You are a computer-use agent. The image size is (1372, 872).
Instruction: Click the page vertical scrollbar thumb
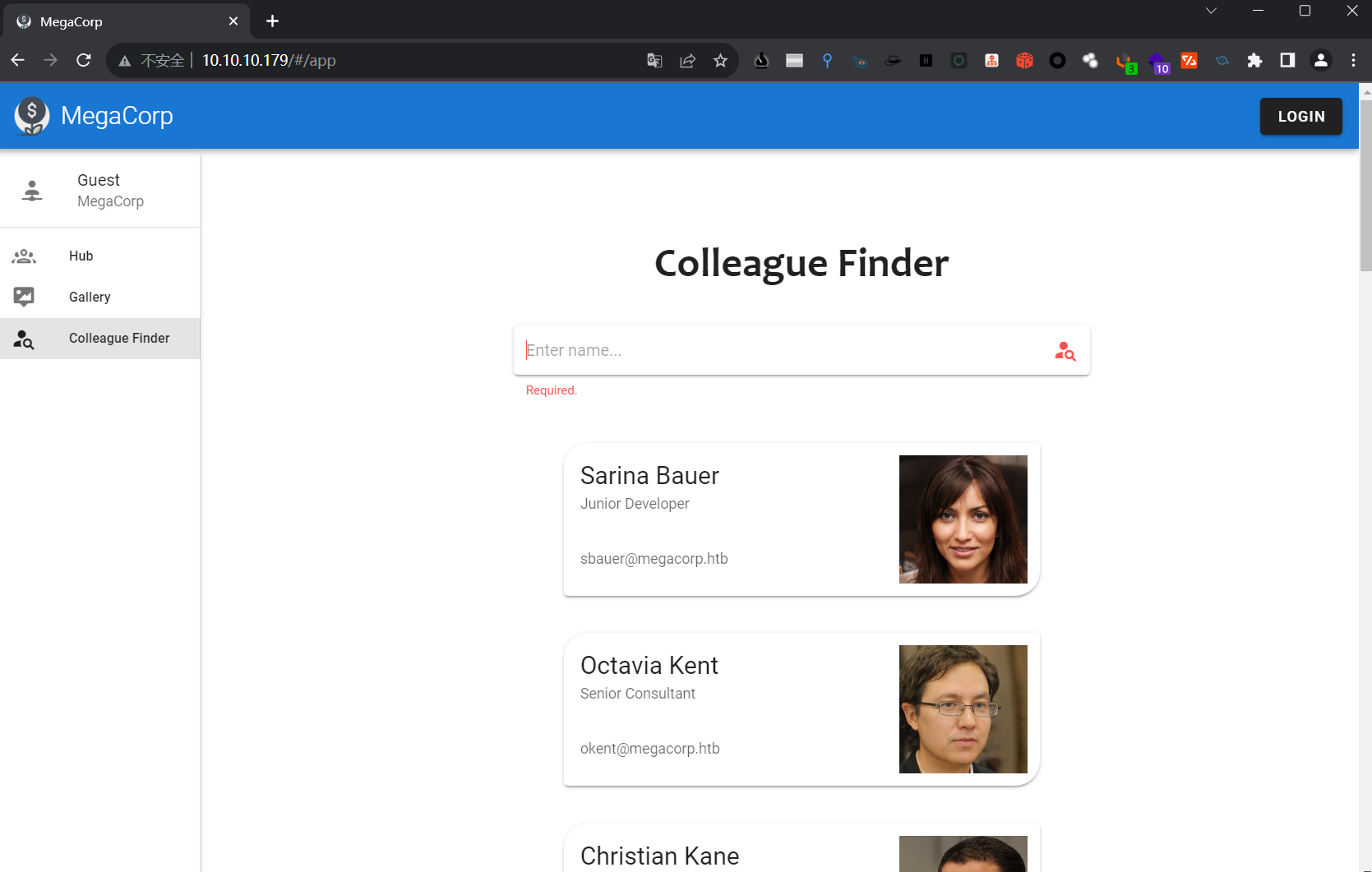pyautogui.click(x=1365, y=185)
